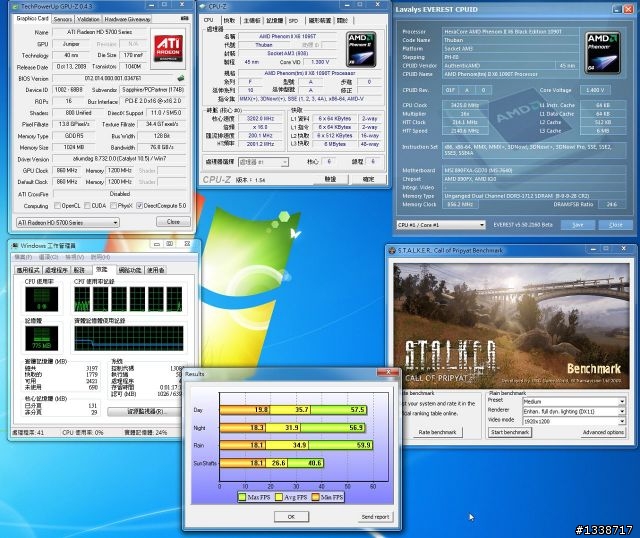Viewport: 640px width, 538px height.
Task: Click the Avg FPS yellow legend swatch
Action: [x=279, y=497]
